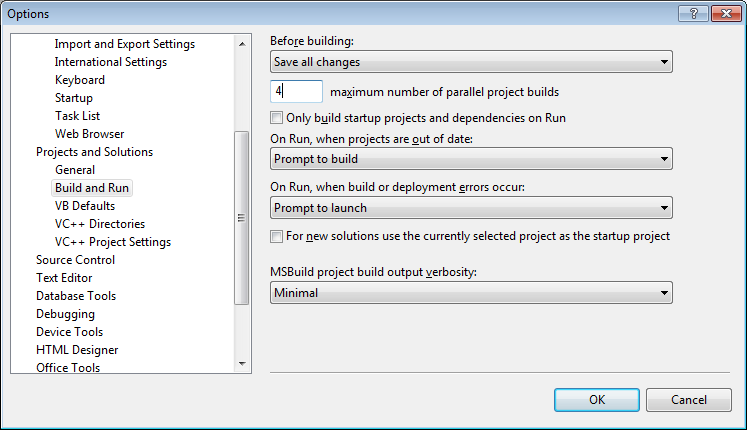This screenshot has height=430, width=747.
Task: Click the Help question mark button
Action: tap(692, 13)
